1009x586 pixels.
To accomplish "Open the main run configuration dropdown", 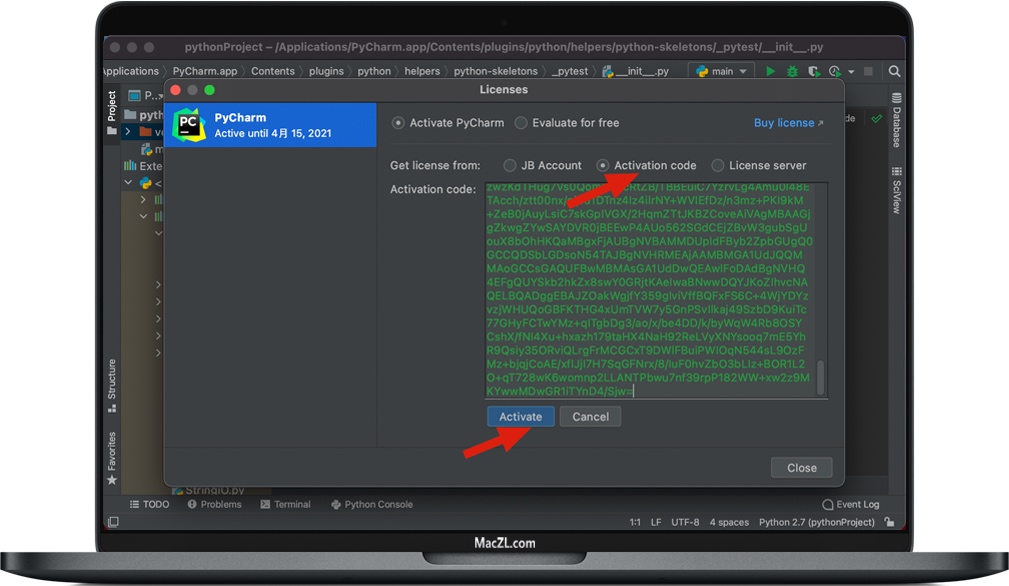I will (721, 71).
